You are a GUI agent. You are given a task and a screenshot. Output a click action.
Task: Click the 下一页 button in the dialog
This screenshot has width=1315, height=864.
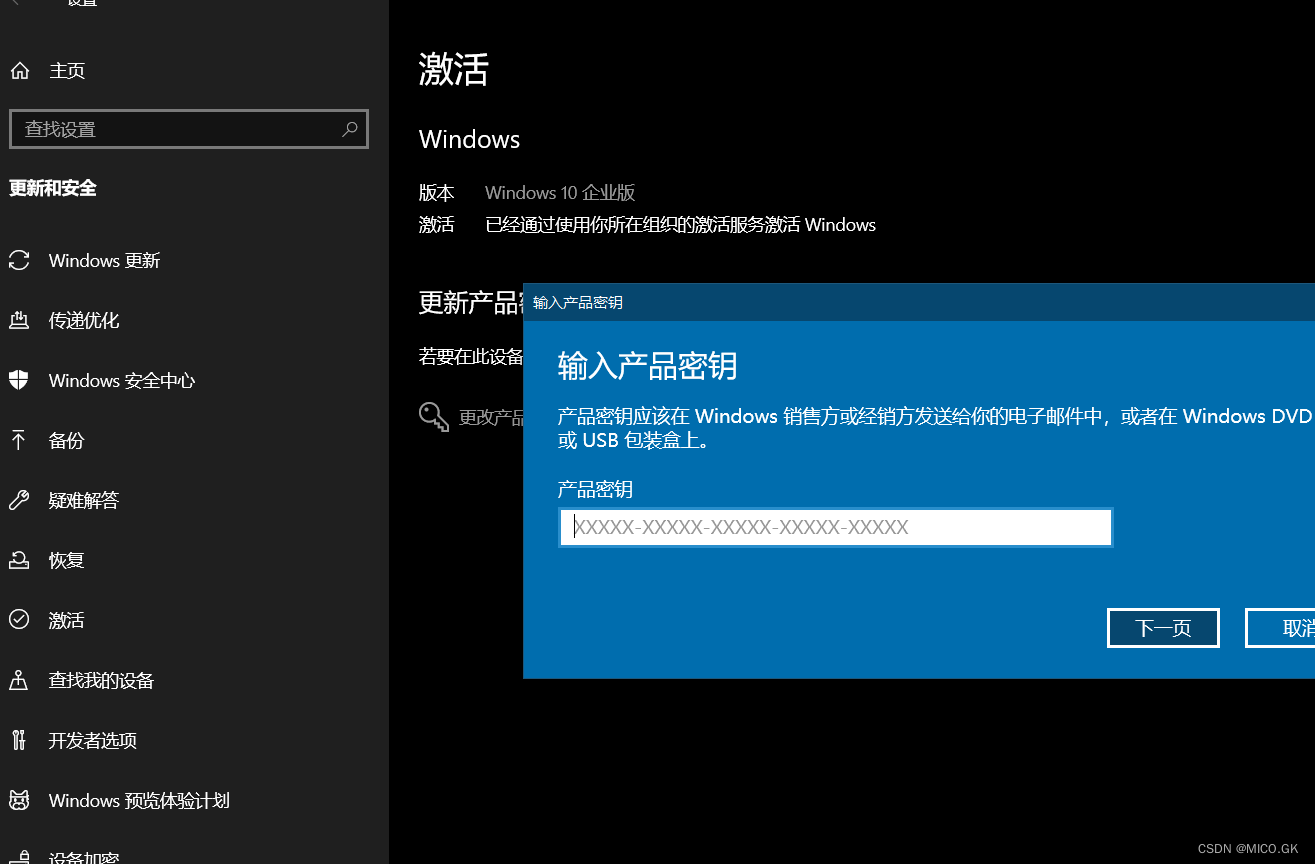[x=1163, y=628]
